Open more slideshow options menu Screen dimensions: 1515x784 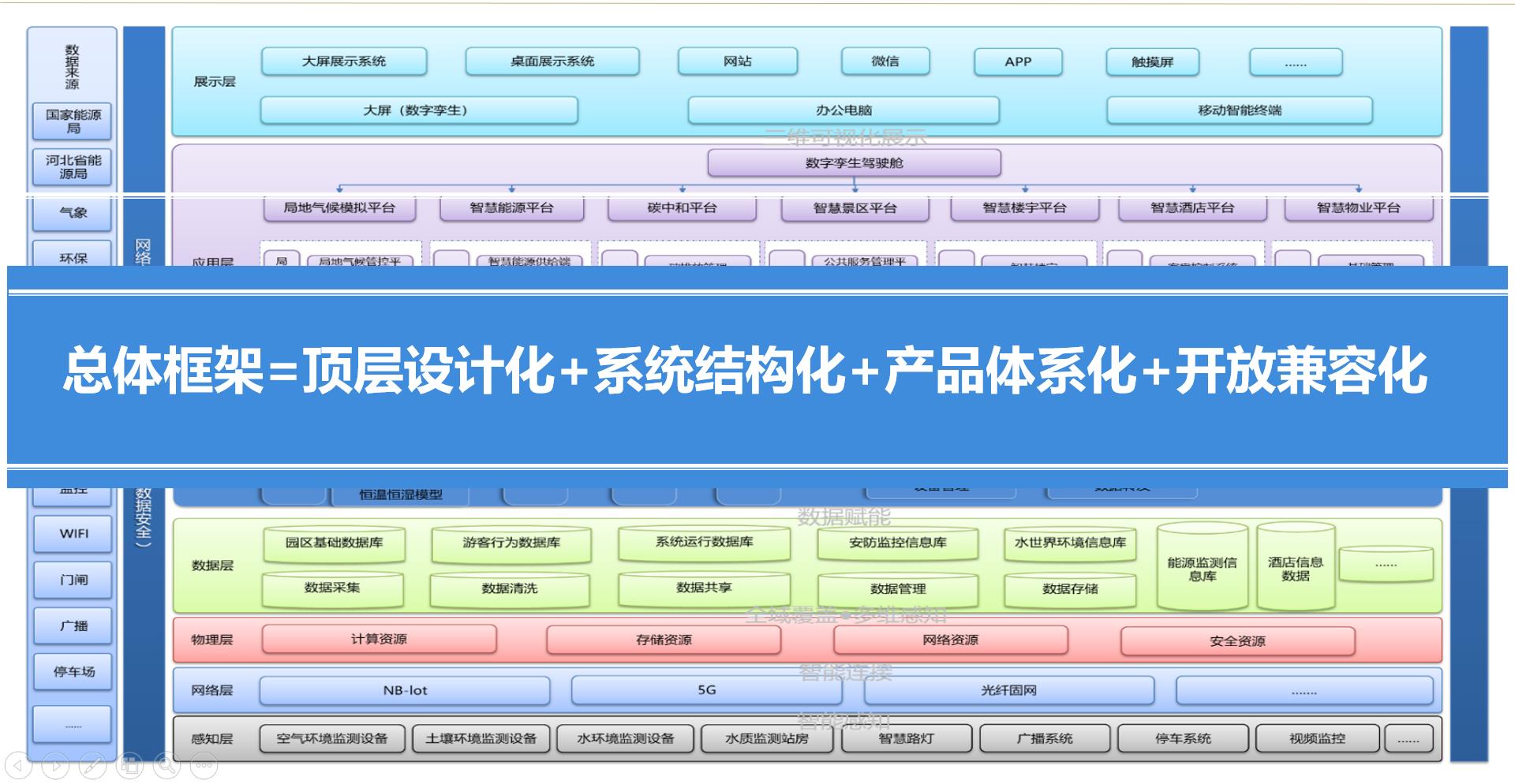pos(204,764)
